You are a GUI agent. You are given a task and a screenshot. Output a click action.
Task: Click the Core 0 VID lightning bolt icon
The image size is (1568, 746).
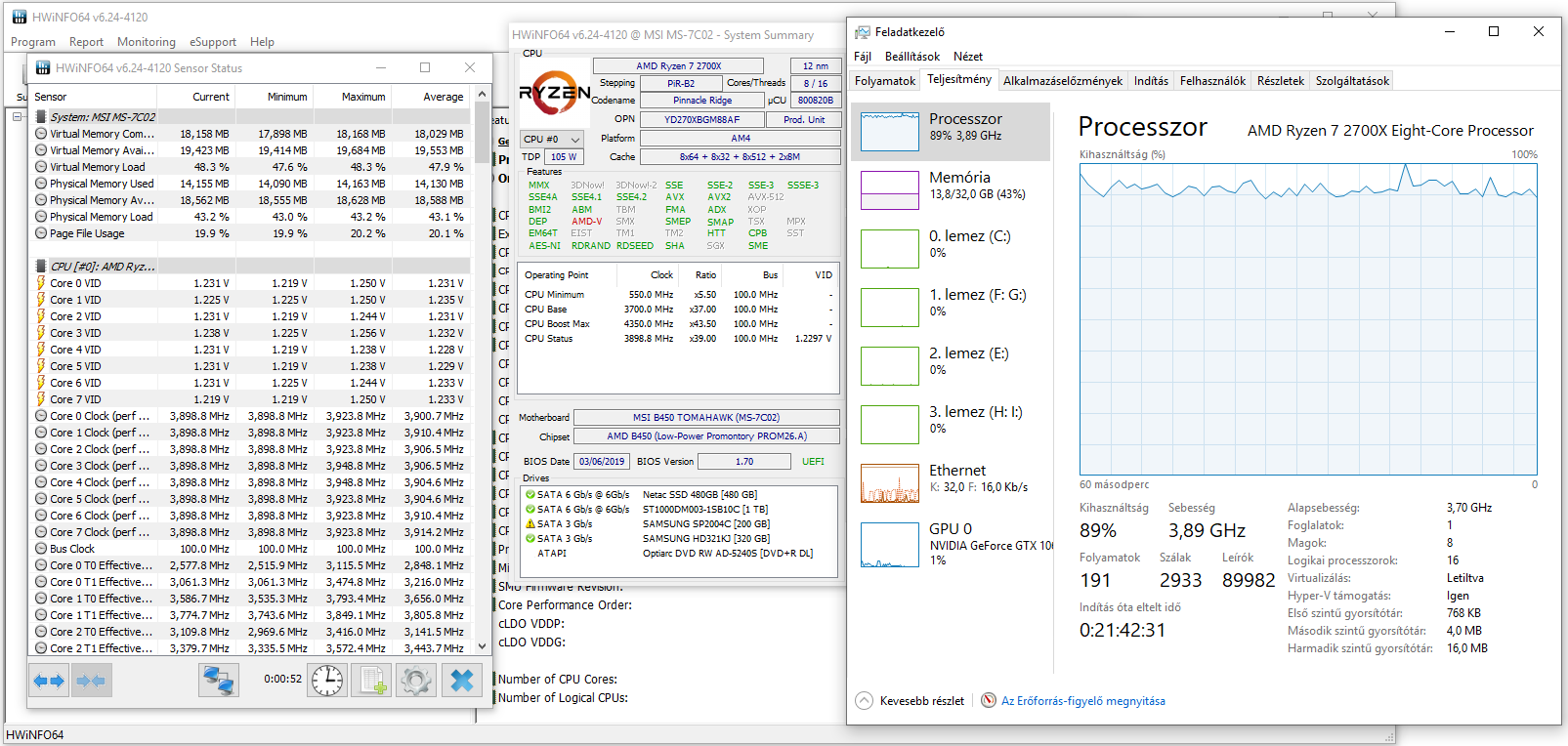tap(41, 283)
